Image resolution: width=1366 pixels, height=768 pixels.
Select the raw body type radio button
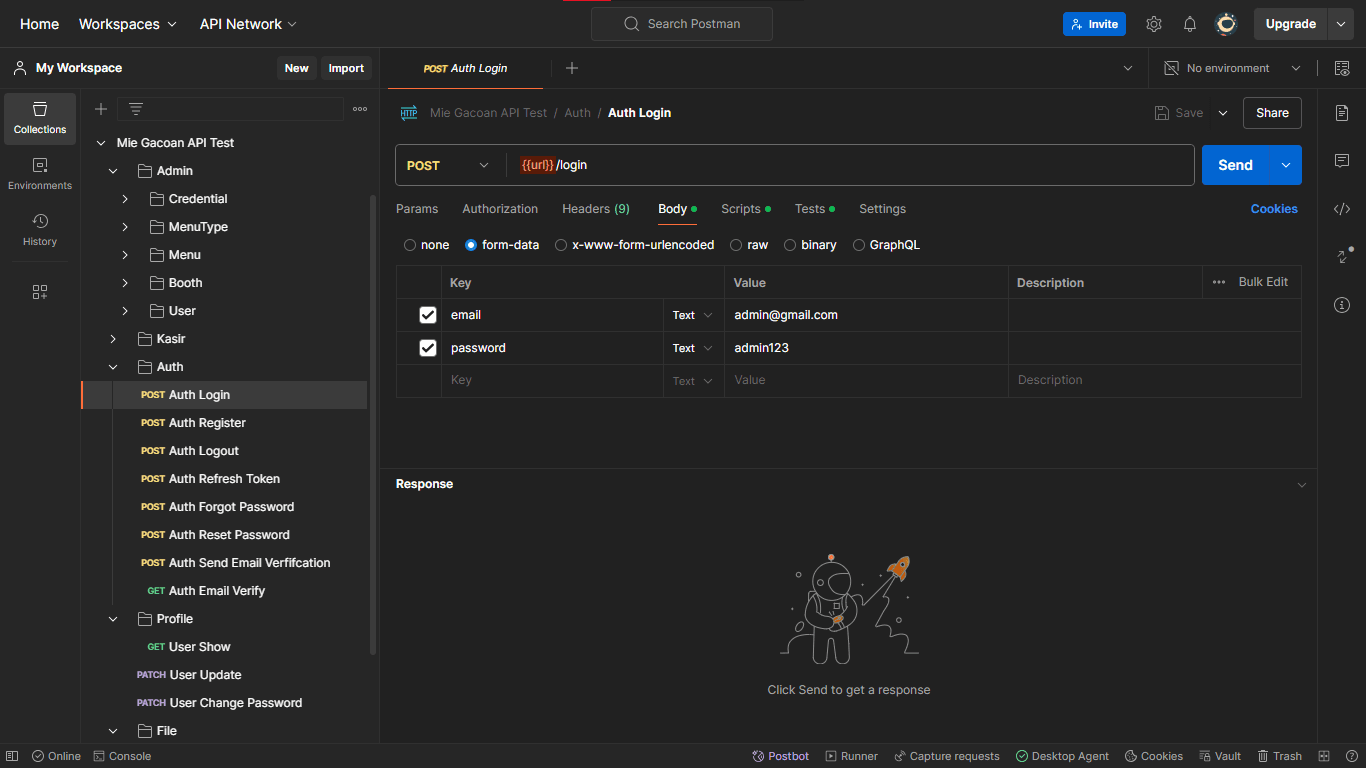(x=736, y=245)
